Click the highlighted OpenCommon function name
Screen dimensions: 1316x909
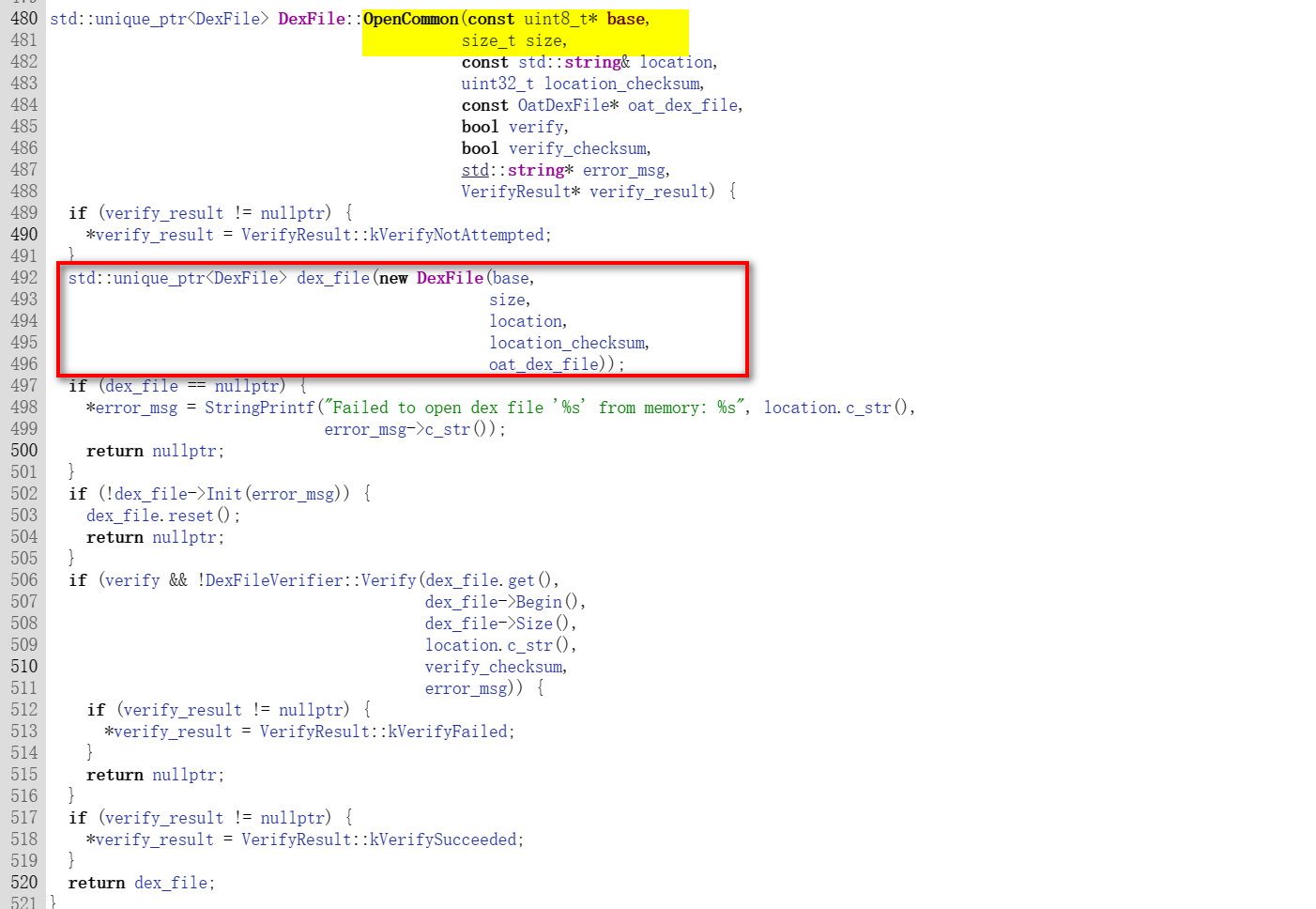(x=410, y=19)
